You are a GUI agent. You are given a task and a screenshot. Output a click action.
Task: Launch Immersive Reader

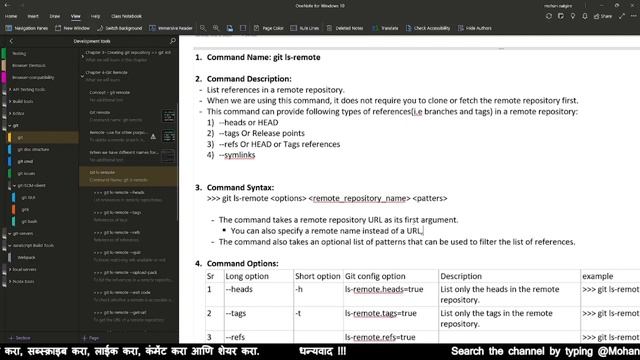click(x=171, y=28)
